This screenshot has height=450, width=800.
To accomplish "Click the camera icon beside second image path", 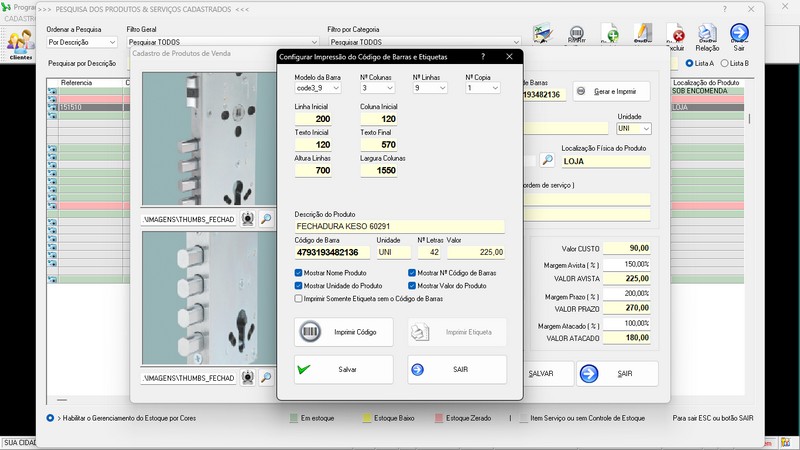I will (248, 378).
